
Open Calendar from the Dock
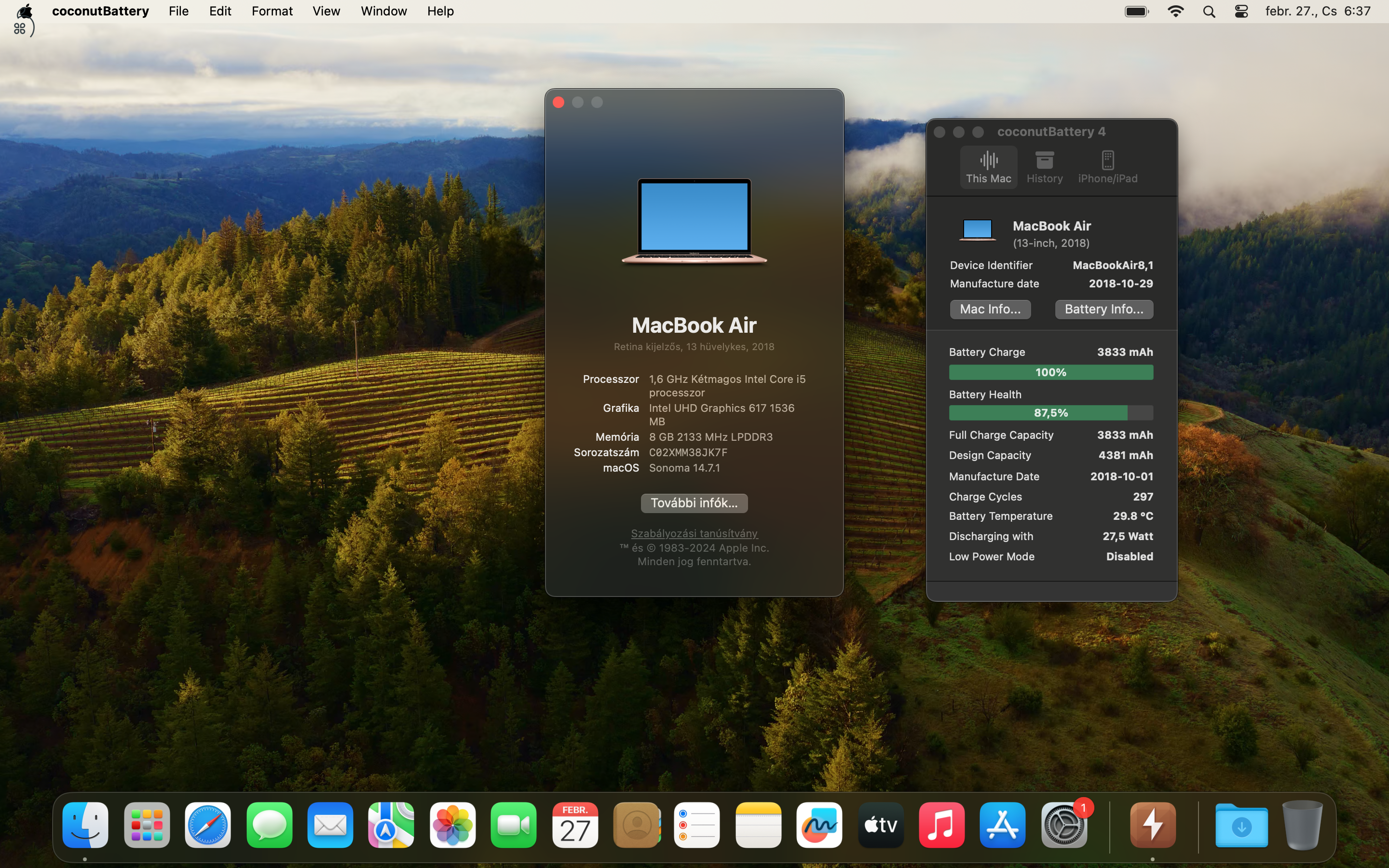(575, 825)
